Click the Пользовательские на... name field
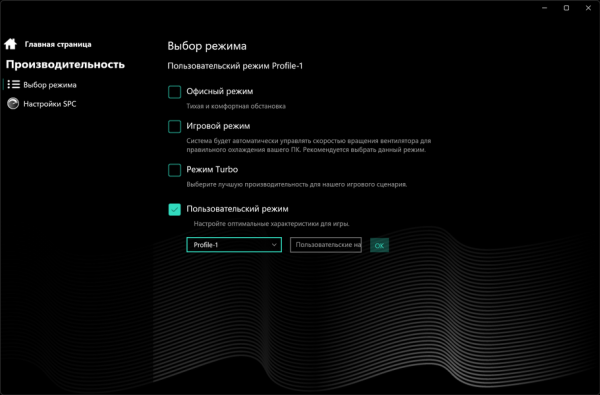This screenshot has height=395, width=600. pyautogui.click(x=326, y=245)
